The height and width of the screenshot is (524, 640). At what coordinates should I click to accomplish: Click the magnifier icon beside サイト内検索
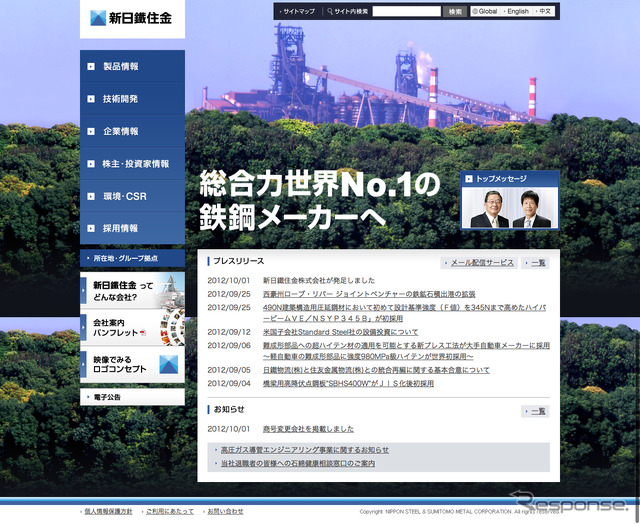pyautogui.click(x=329, y=11)
